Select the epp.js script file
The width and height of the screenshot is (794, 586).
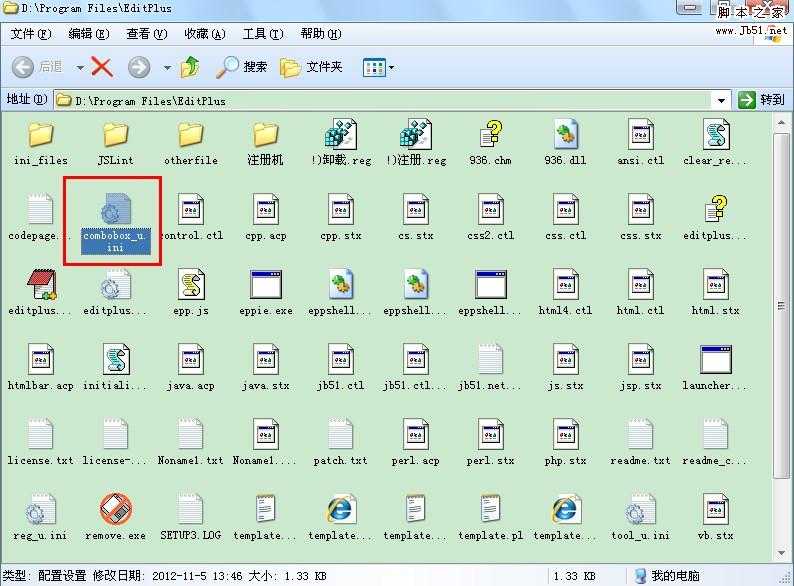tap(191, 286)
